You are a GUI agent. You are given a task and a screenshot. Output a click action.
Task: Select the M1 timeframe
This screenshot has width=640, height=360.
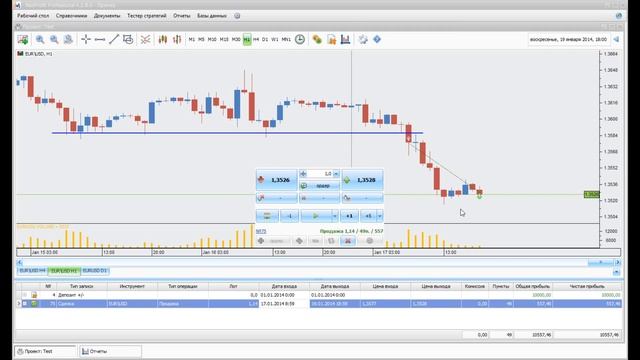[191, 39]
